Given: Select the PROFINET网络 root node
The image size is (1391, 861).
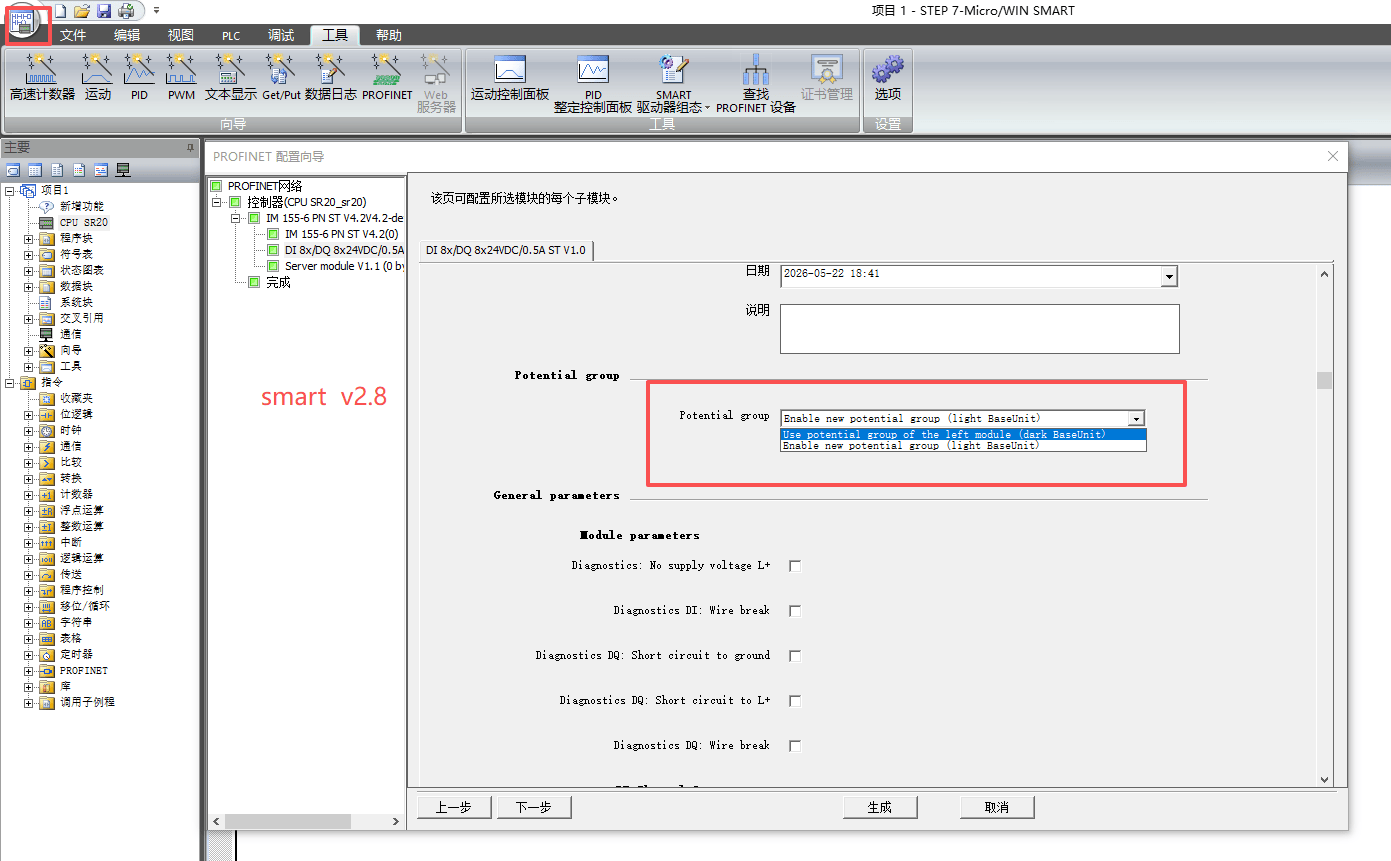Looking at the screenshot, I should tap(257, 186).
